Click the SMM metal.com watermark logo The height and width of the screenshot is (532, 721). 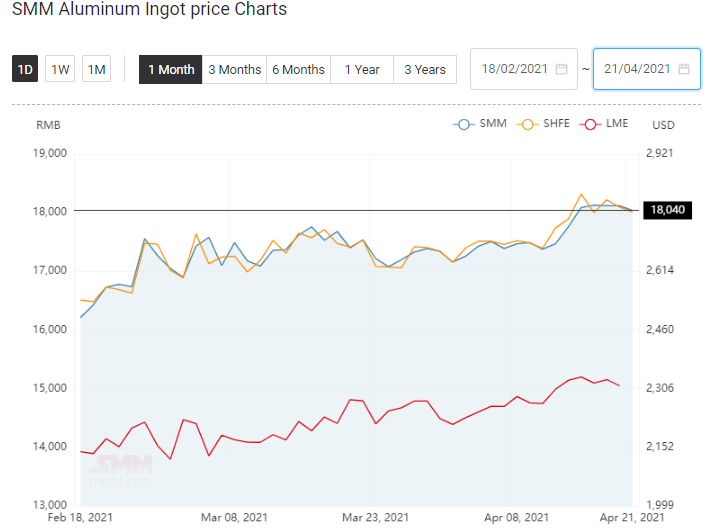click(x=120, y=470)
